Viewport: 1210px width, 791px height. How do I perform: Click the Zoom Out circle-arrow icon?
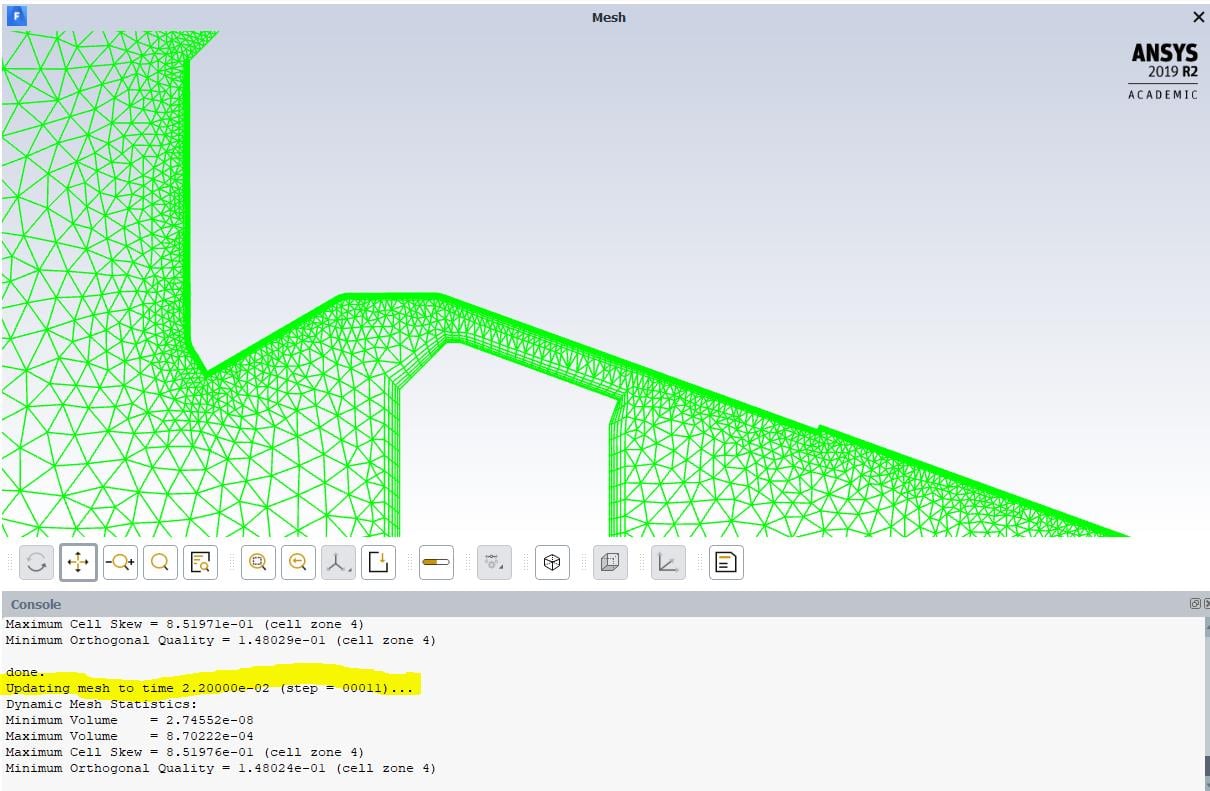298,563
